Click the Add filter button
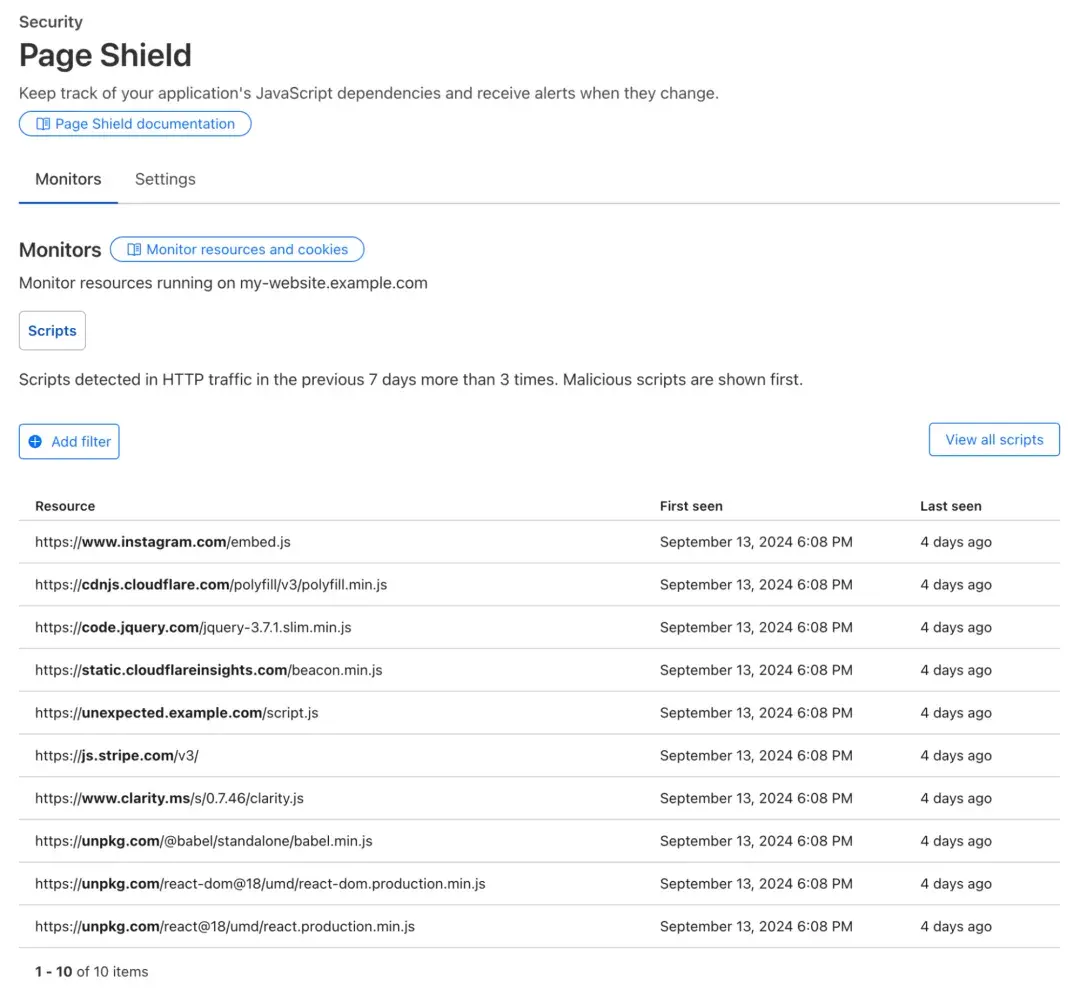This screenshot has height=996, width=1080. pyautogui.click(x=69, y=441)
